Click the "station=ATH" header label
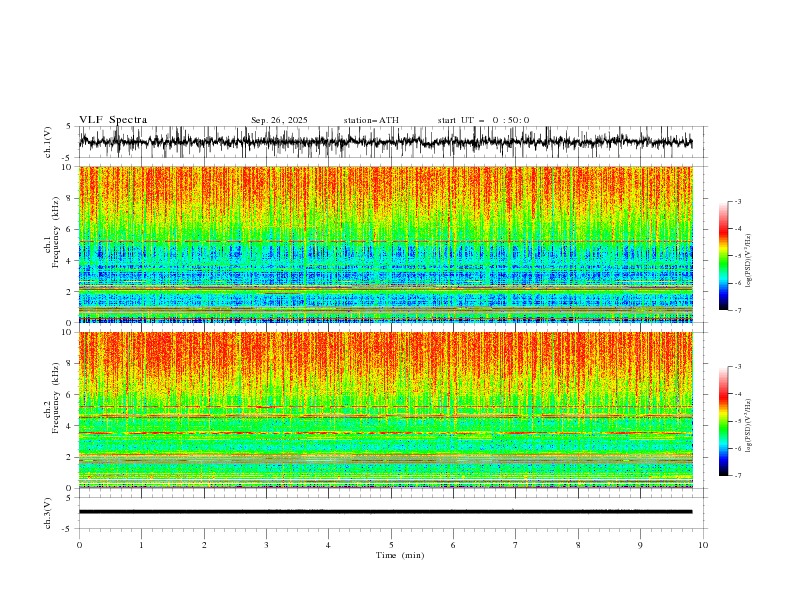792x612 pixels. click(x=371, y=120)
